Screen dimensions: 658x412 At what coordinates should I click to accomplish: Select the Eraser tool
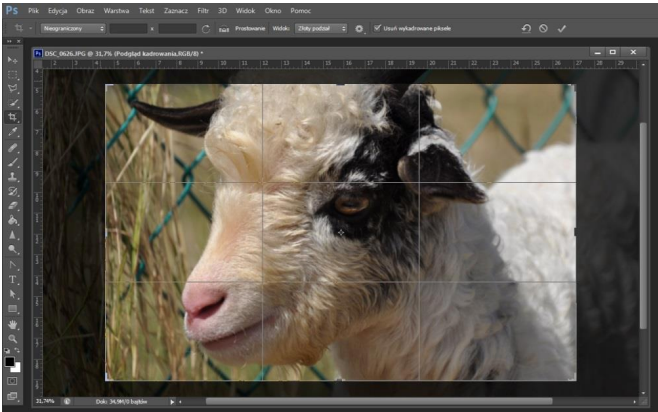[x=12, y=206]
